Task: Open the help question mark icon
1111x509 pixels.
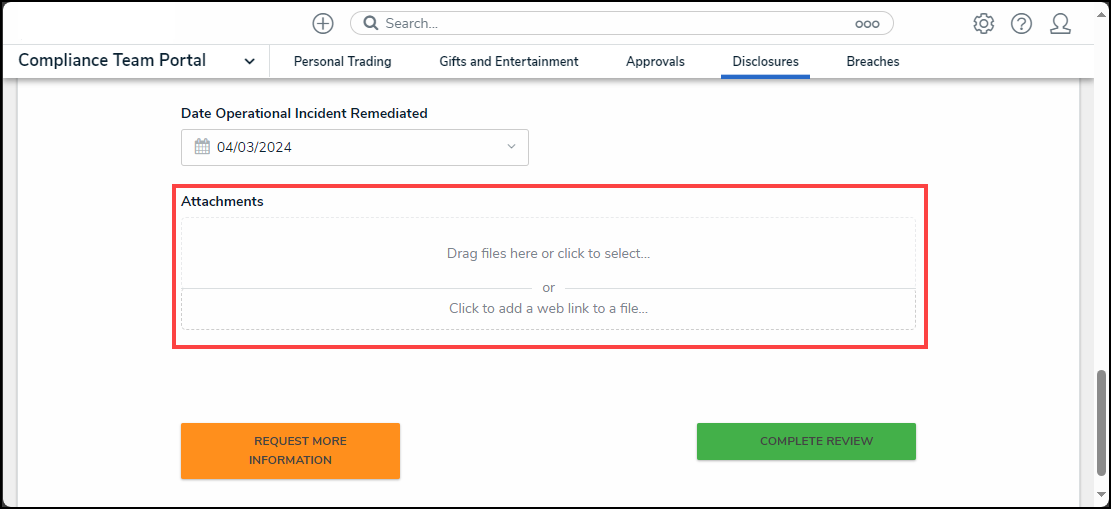Action: point(1021,23)
